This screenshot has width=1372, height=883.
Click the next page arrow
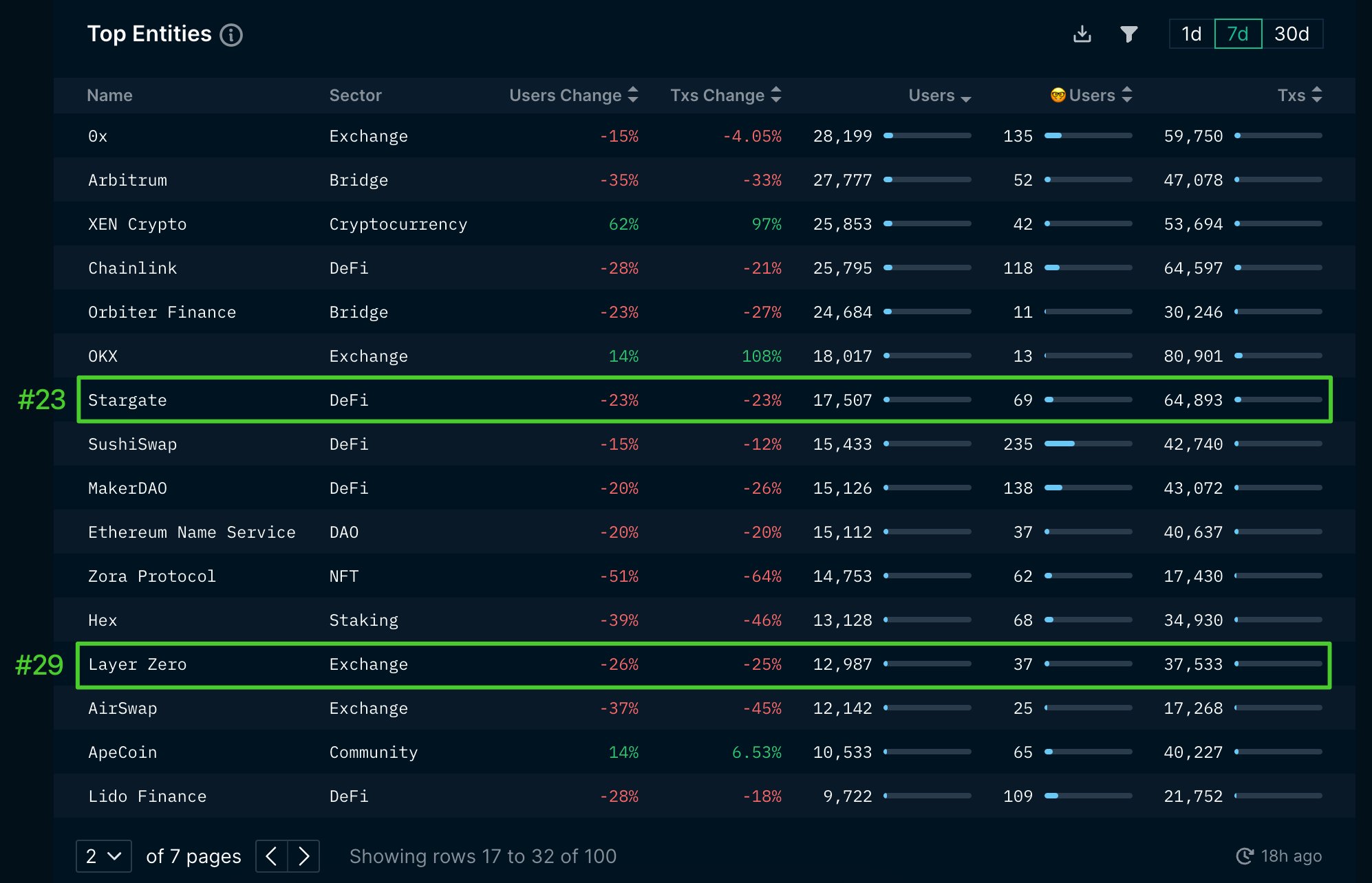click(303, 856)
